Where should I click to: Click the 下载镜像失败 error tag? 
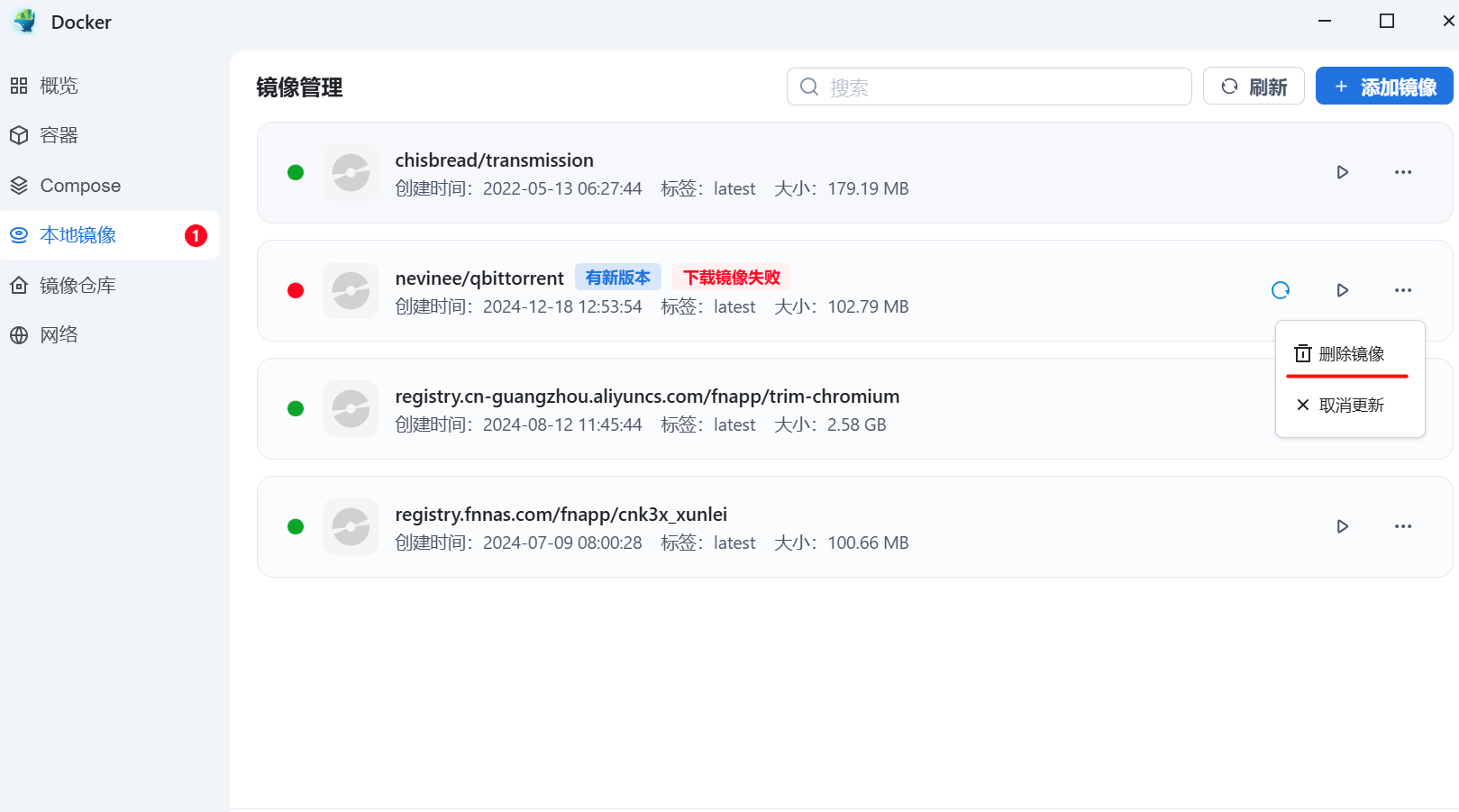[x=732, y=277]
